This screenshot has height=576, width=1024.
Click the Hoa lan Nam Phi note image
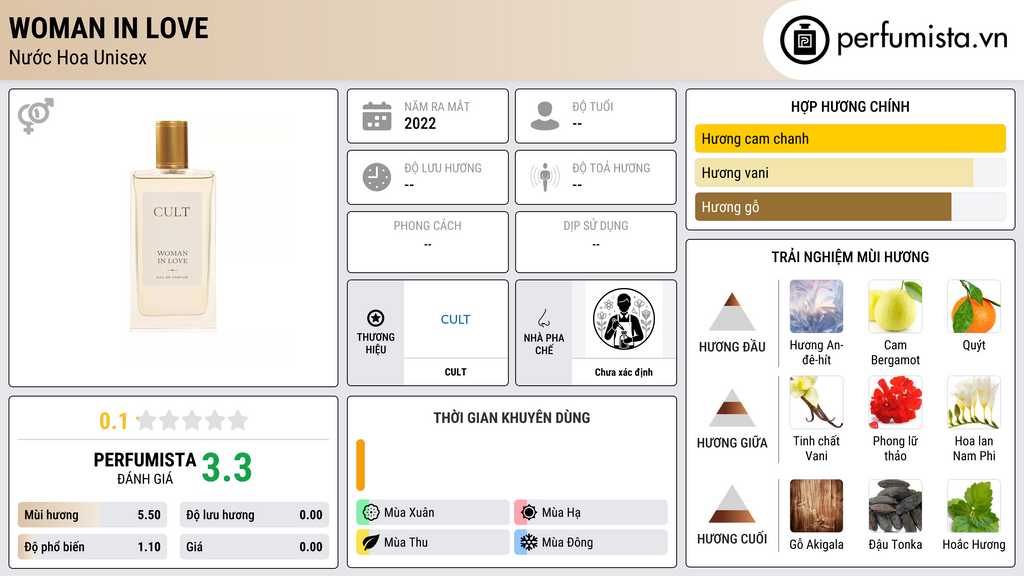pyautogui.click(x=974, y=402)
